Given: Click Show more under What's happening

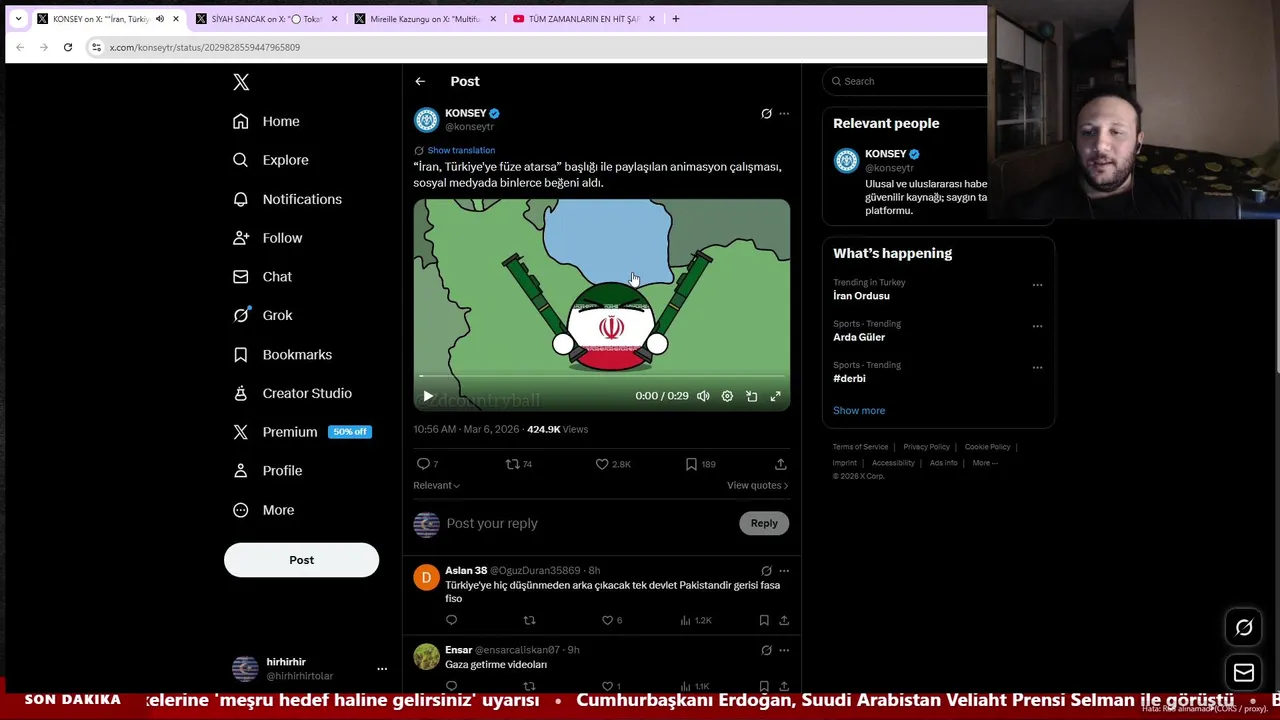Looking at the screenshot, I should pyautogui.click(x=859, y=410).
